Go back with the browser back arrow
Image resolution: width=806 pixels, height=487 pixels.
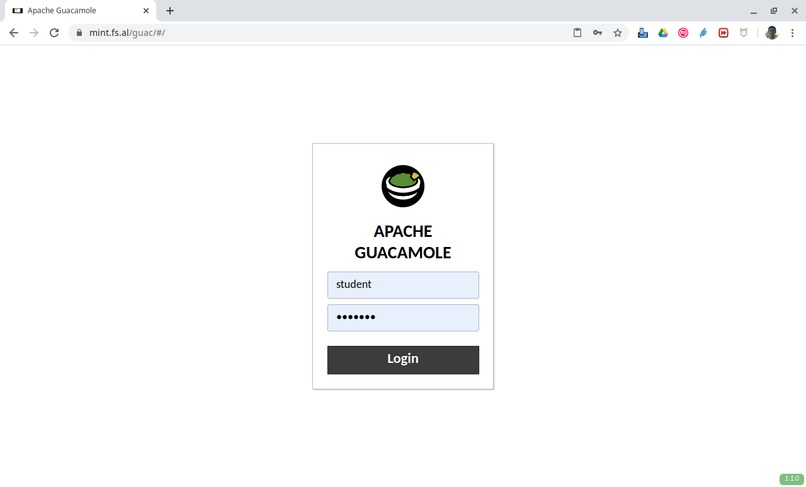pyautogui.click(x=14, y=33)
